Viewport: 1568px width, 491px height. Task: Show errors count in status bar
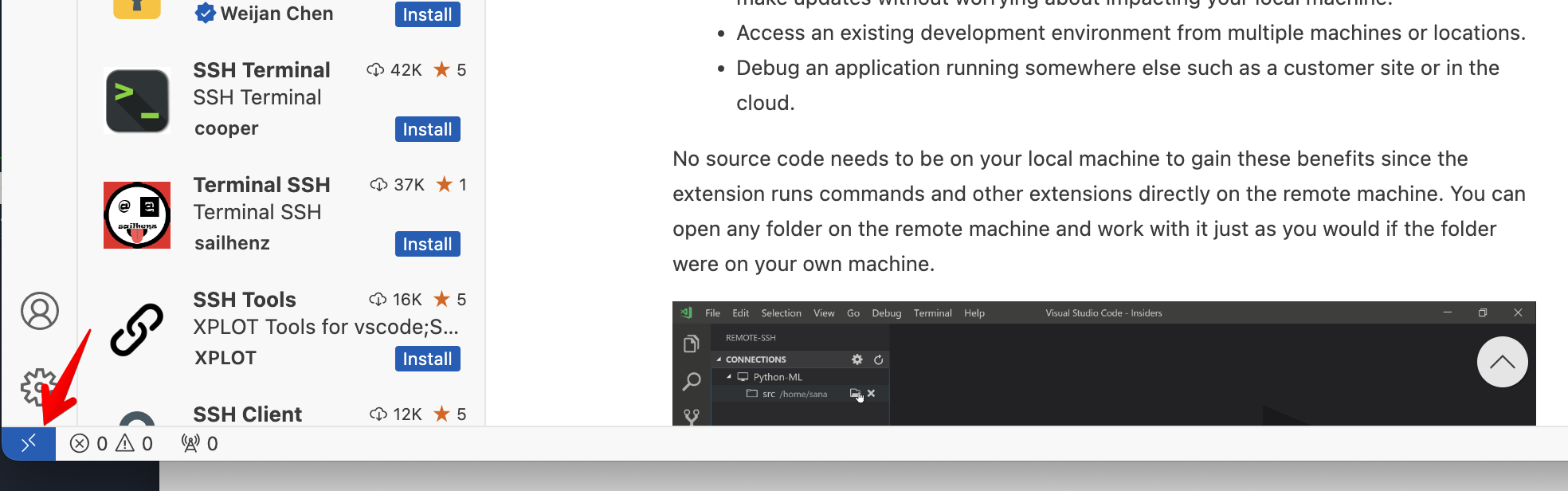(88, 443)
